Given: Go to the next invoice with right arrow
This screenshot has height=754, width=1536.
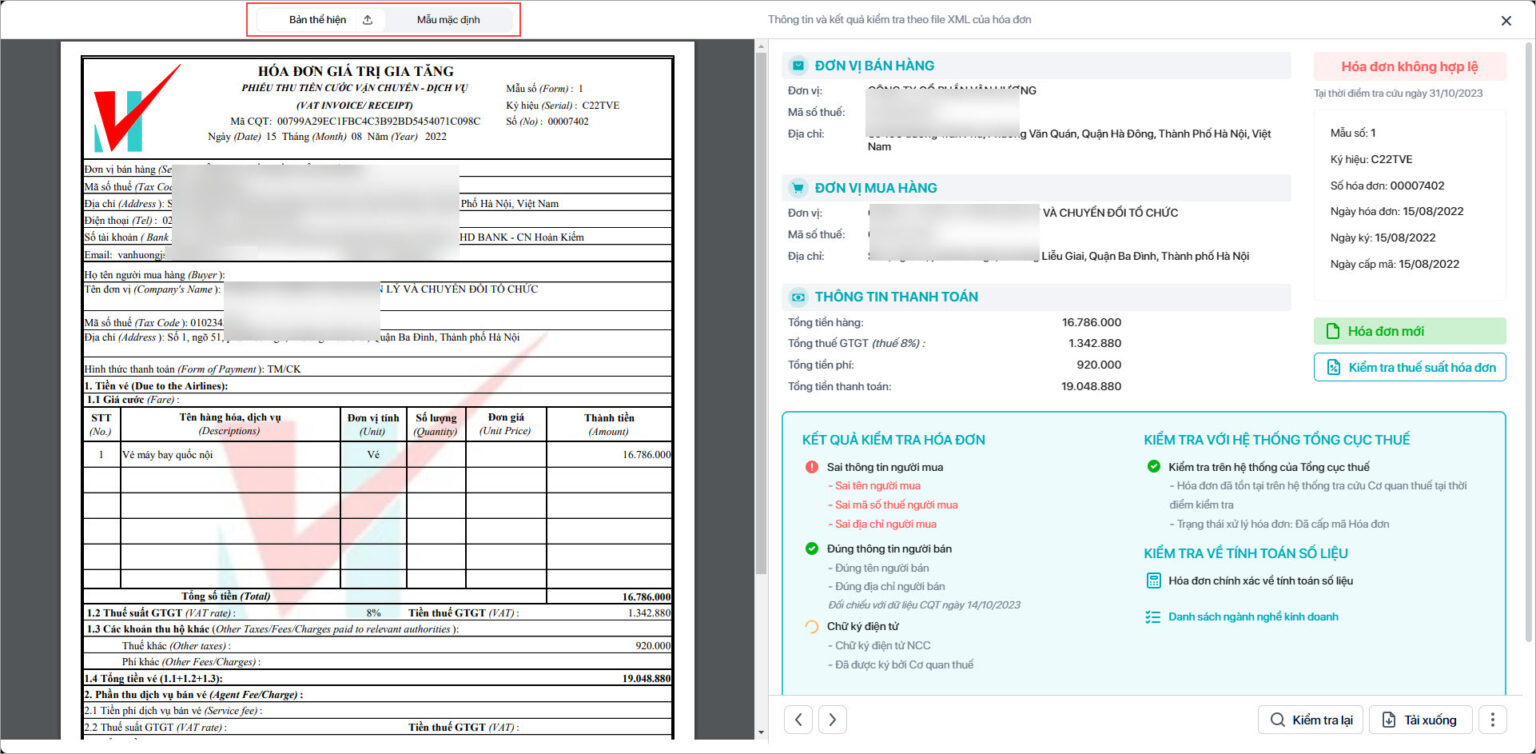Looking at the screenshot, I should tap(833, 719).
